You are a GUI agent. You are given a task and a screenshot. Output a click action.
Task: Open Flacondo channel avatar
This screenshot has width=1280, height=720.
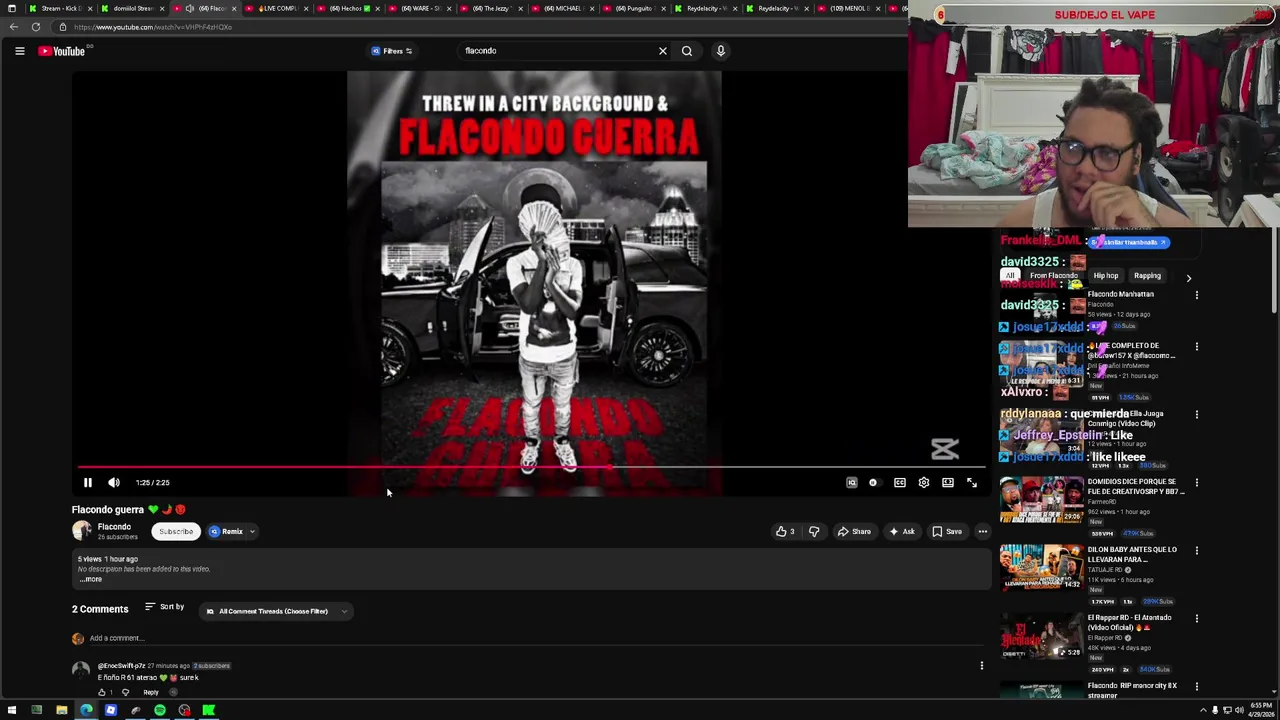[81, 531]
